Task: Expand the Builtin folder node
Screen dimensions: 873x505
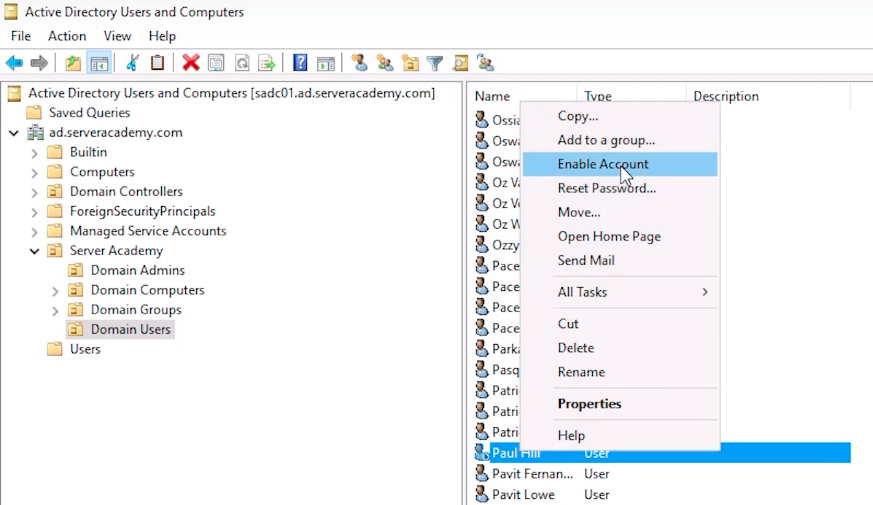Action: pos(35,153)
